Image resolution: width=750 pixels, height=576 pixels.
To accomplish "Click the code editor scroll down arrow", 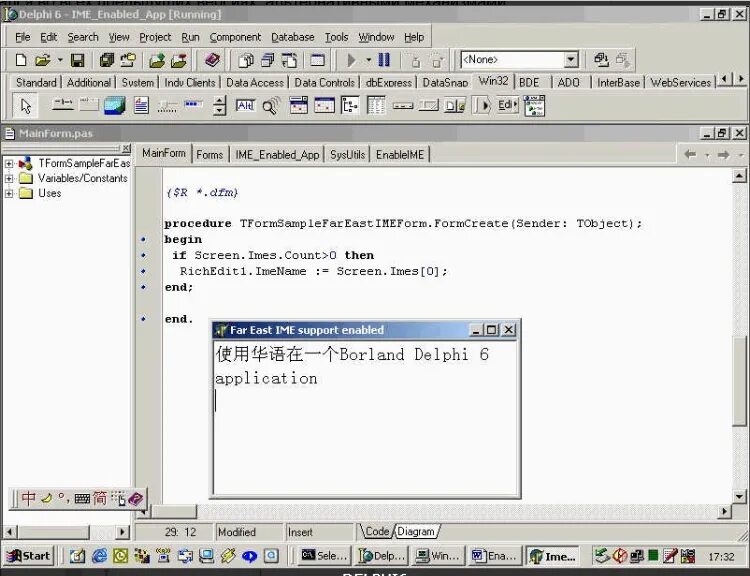I will coord(739,497).
